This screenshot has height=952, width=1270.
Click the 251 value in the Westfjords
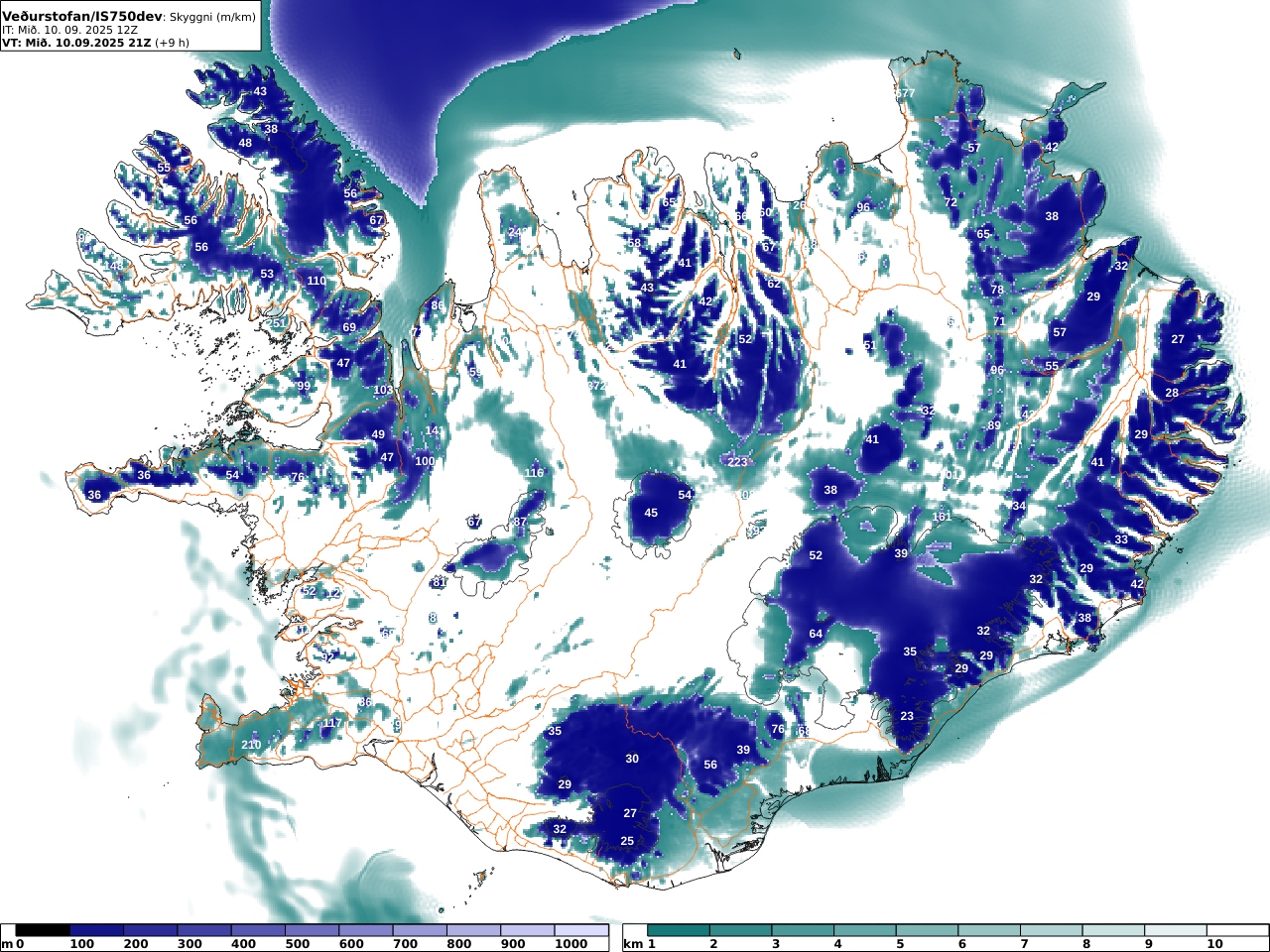coord(278,323)
